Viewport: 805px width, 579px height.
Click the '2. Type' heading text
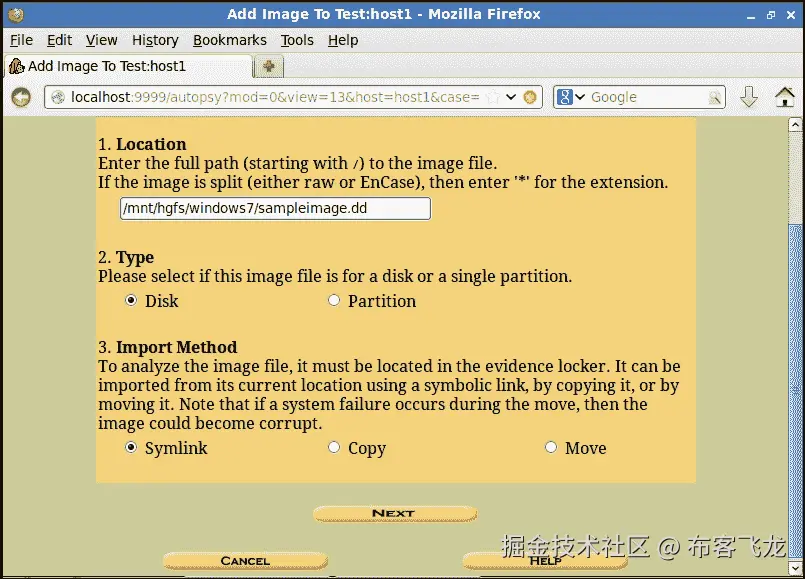click(x=126, y=257)
